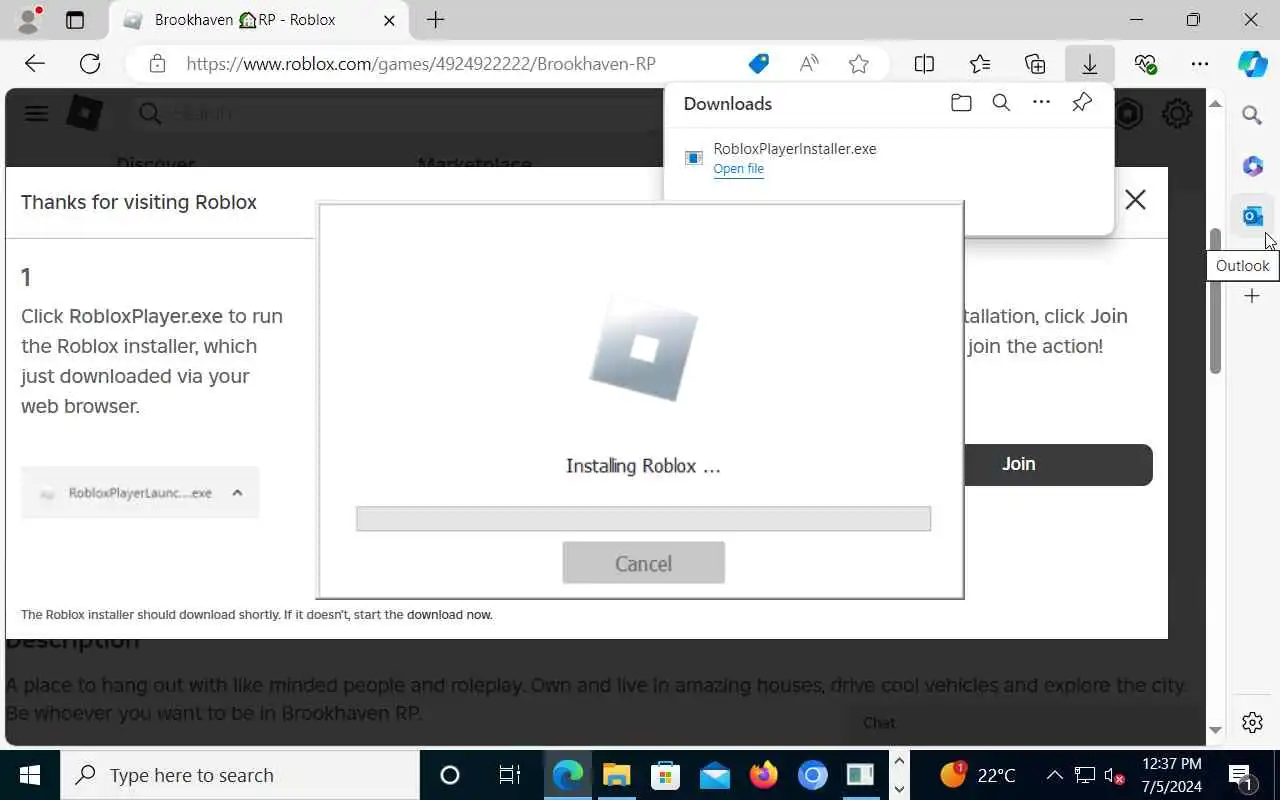Open File Explorer from taskbar

(616, 775)
